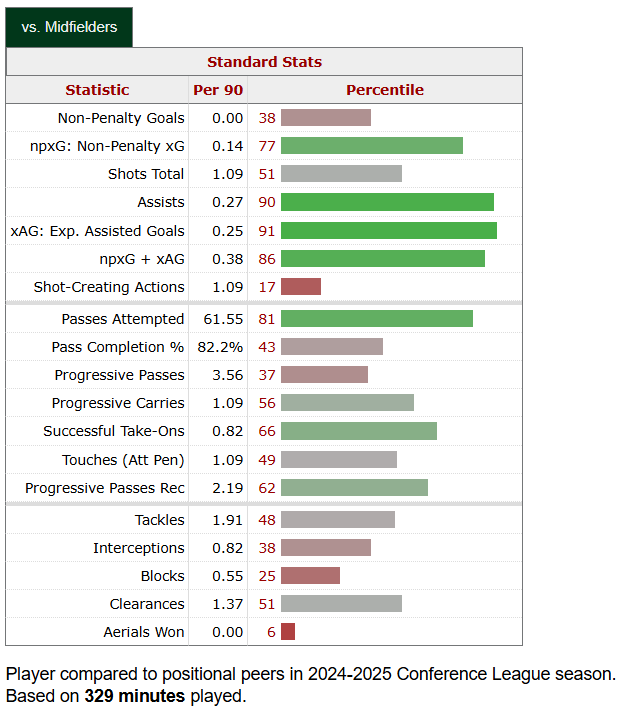Screen dimensions: 629x708
Task: Click the Shot-Creating Actions red bar
Action: point(301,287)
